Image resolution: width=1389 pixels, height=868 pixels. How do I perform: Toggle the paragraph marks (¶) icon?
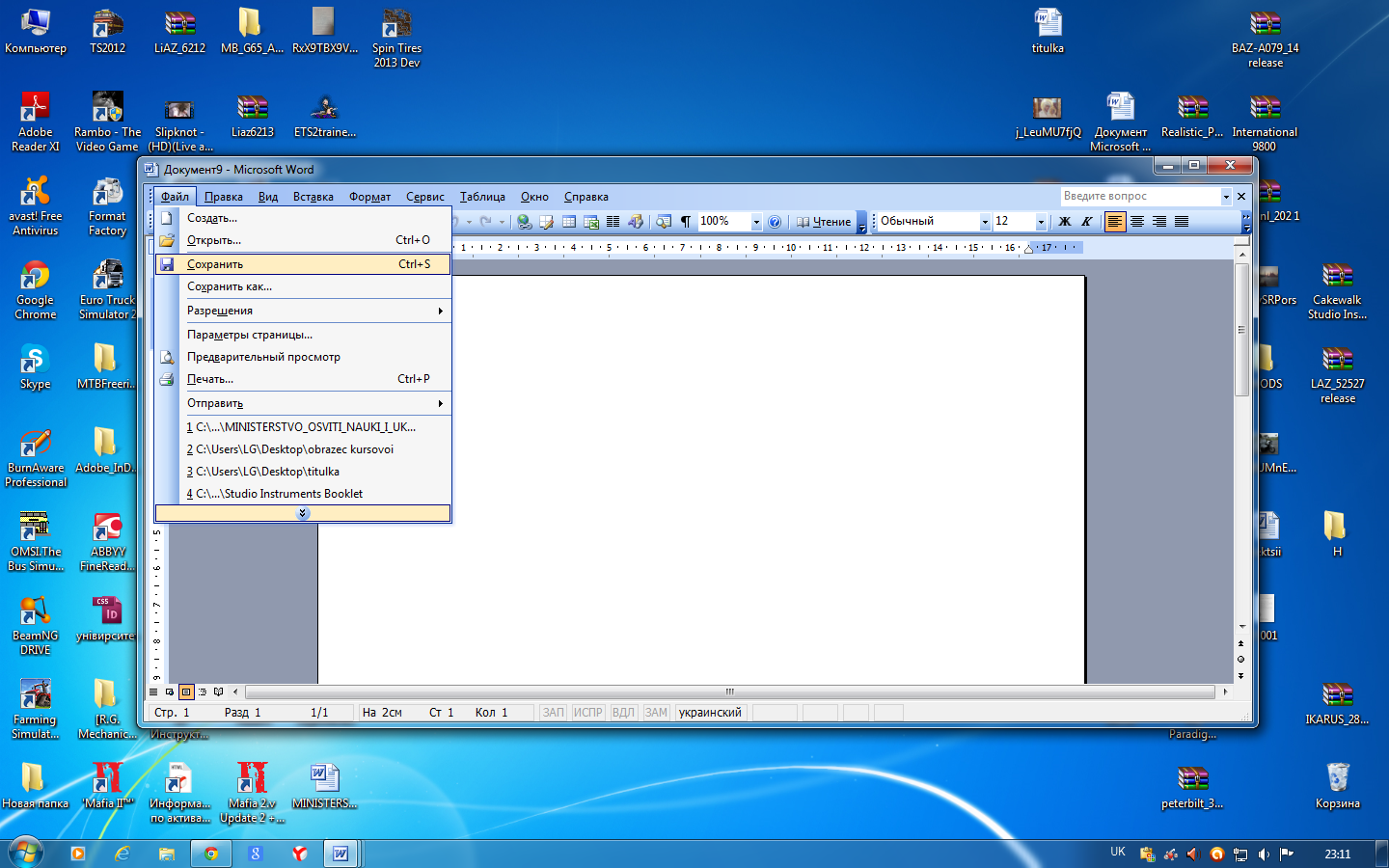coord(686,222)
